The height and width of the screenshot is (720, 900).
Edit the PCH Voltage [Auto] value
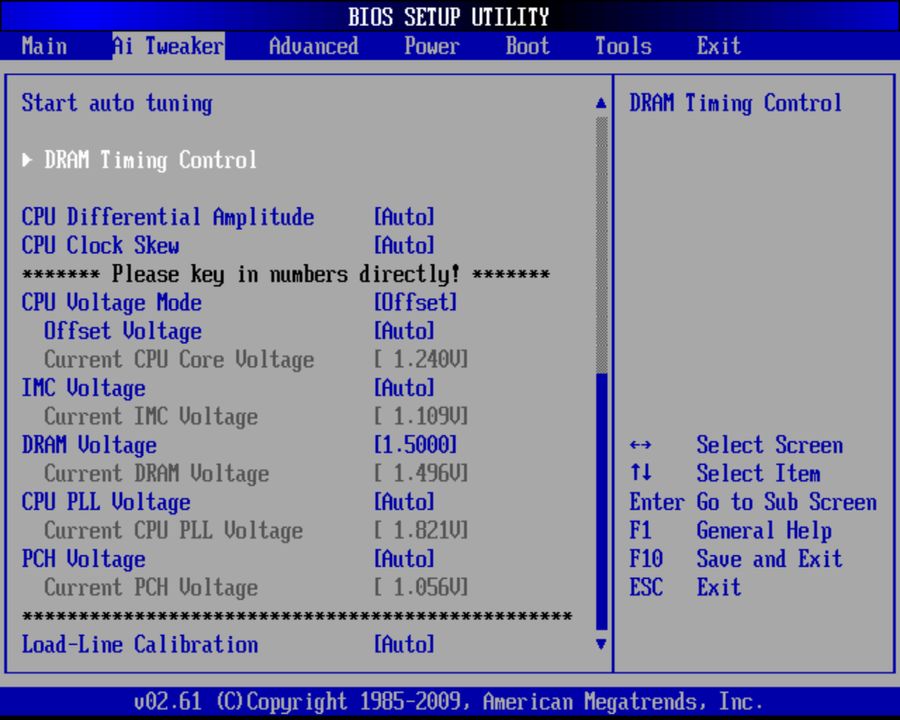tap(404, 559)
